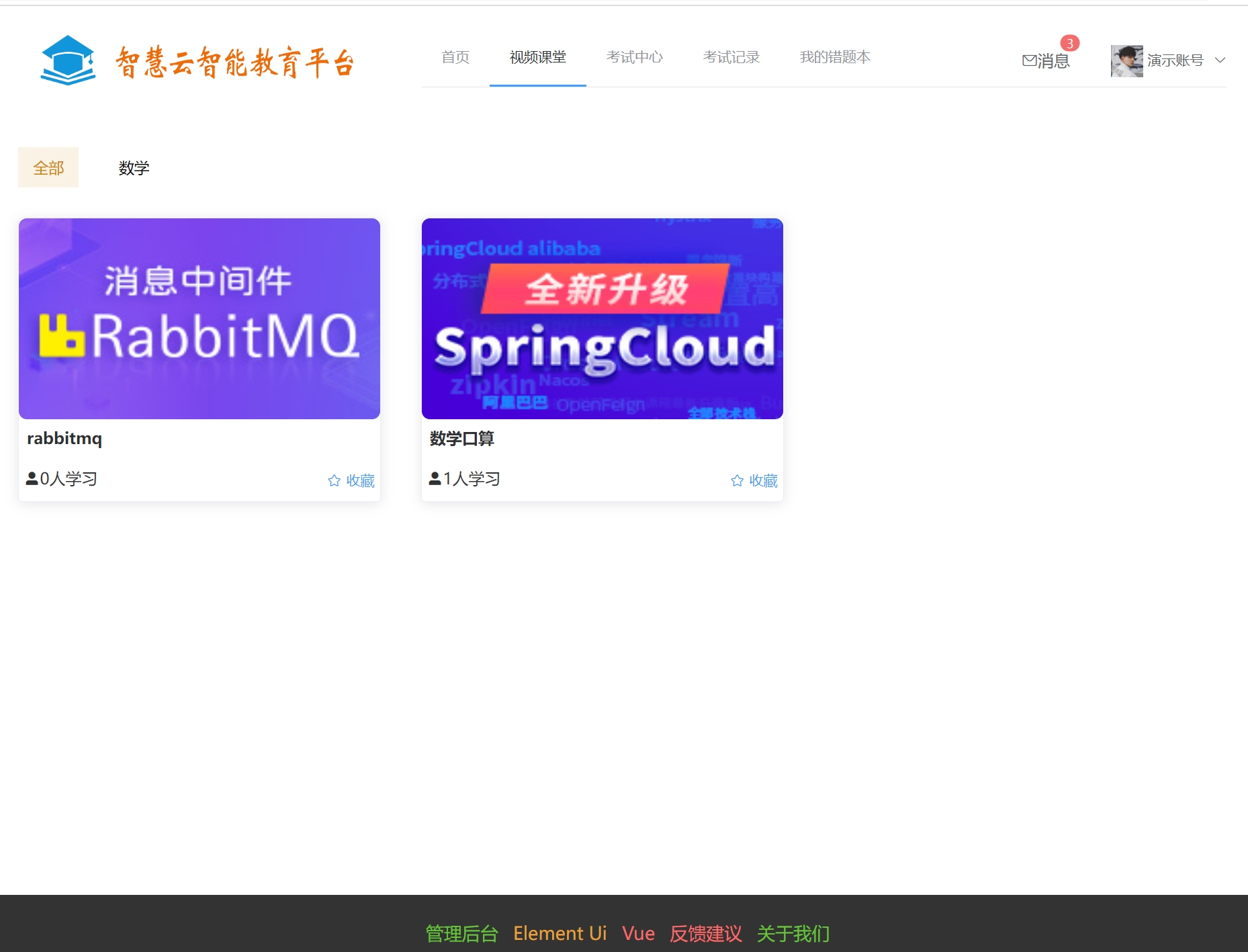Click 收藏 text on 数学口算 course
This screenshot has height=952, width=1248.
[x=764, y=480]
